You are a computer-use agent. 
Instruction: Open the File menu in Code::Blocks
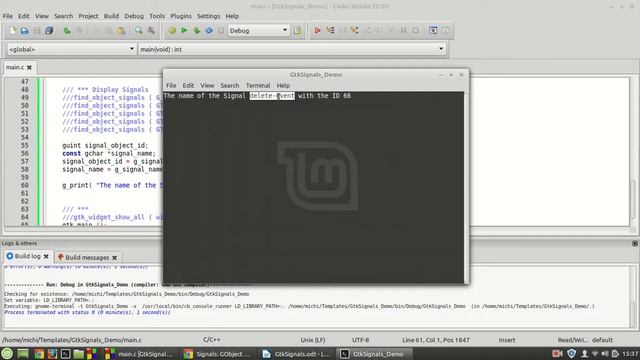click(x=8, y=16)
